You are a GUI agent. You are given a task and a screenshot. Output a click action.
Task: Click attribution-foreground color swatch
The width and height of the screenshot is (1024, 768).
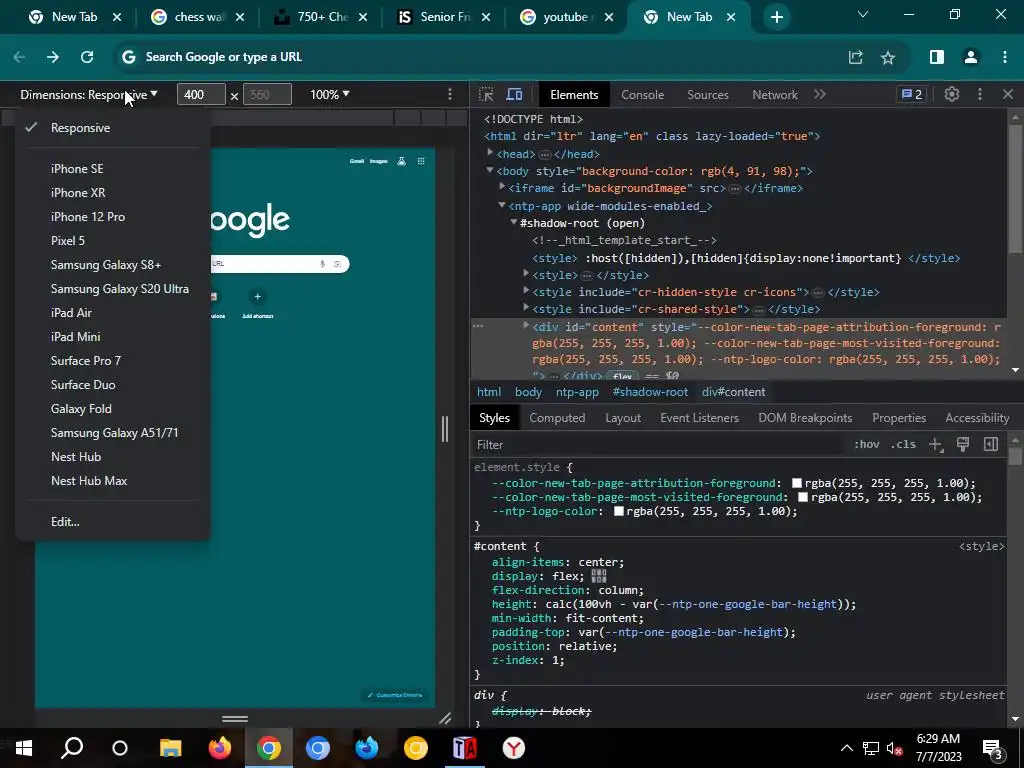797,483
